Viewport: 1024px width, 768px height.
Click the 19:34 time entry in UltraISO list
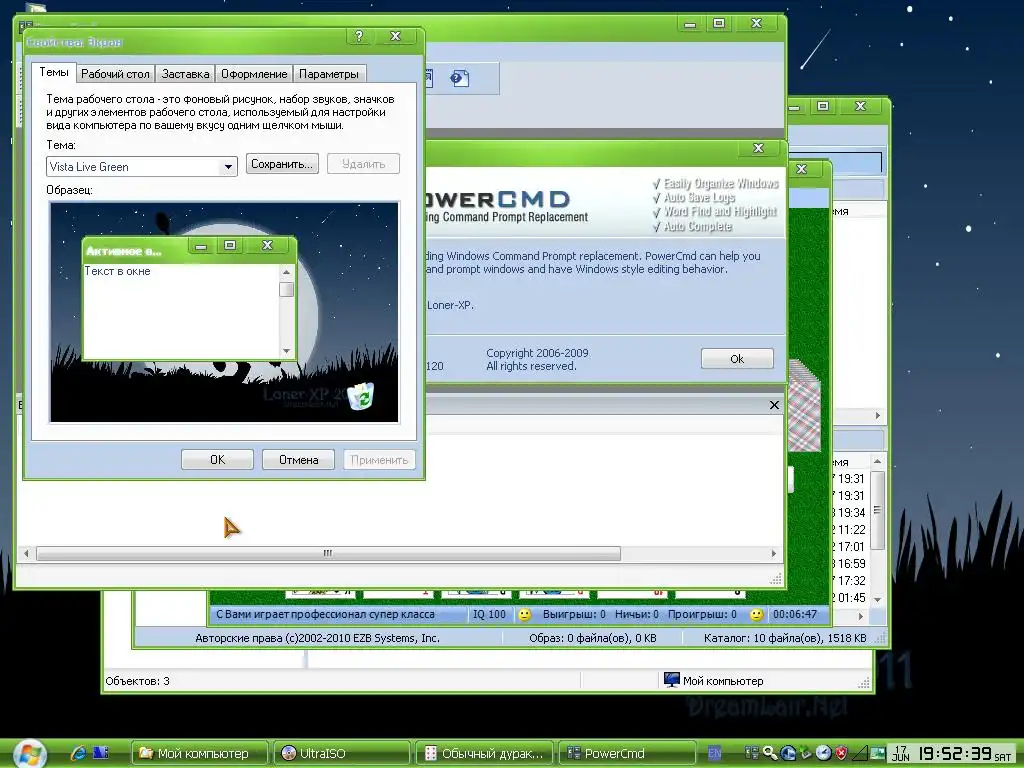pos(852,513)
